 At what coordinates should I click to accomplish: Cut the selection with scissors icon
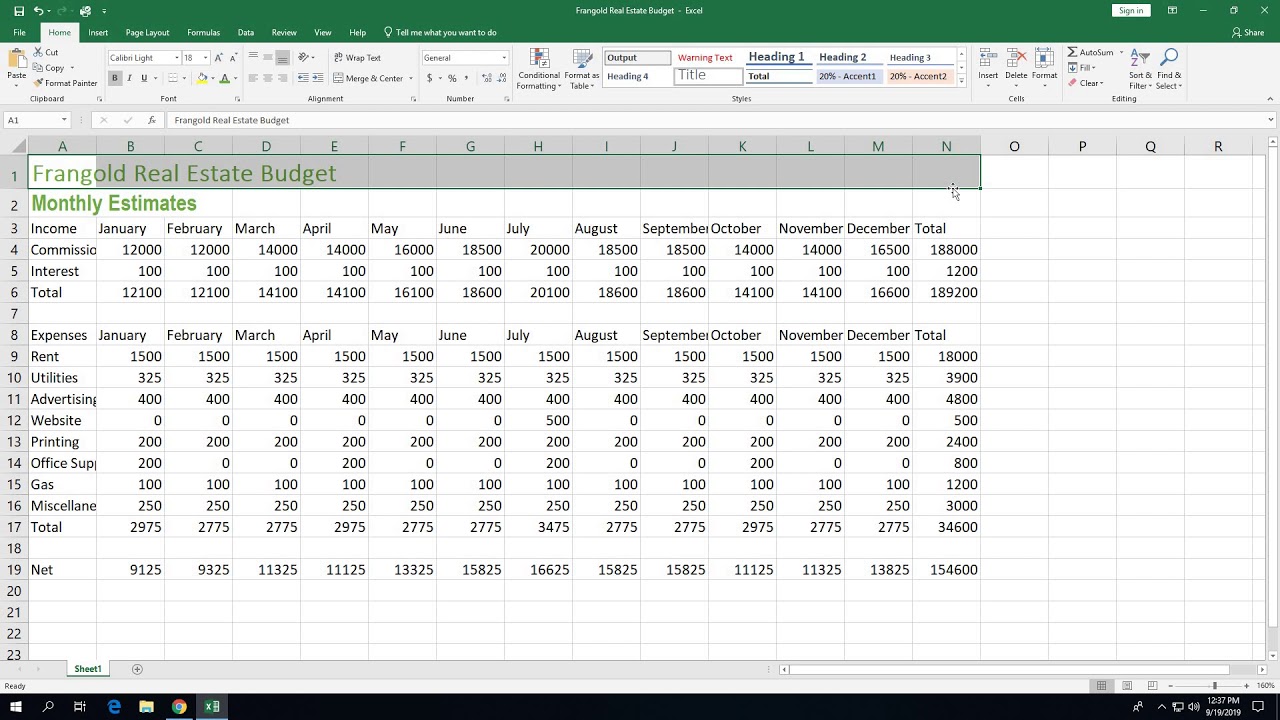[38, 52]
